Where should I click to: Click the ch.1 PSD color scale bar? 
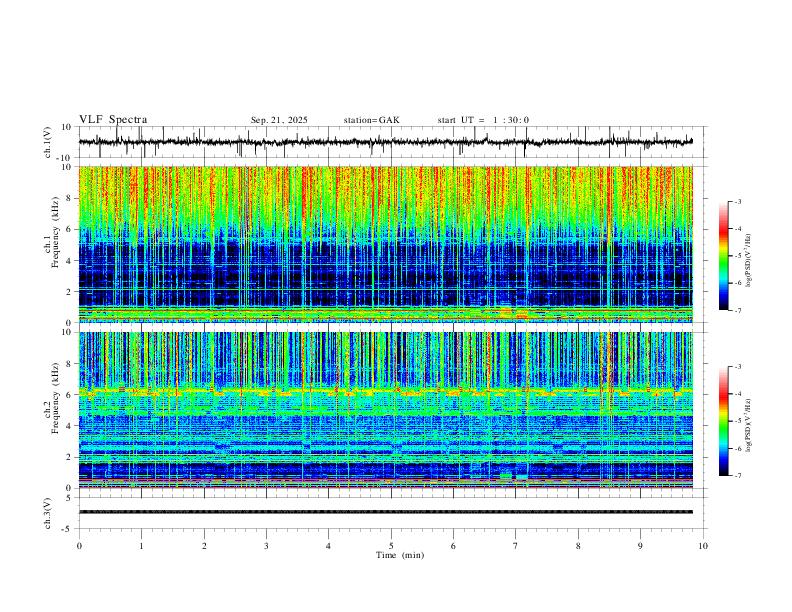(723, 256)
